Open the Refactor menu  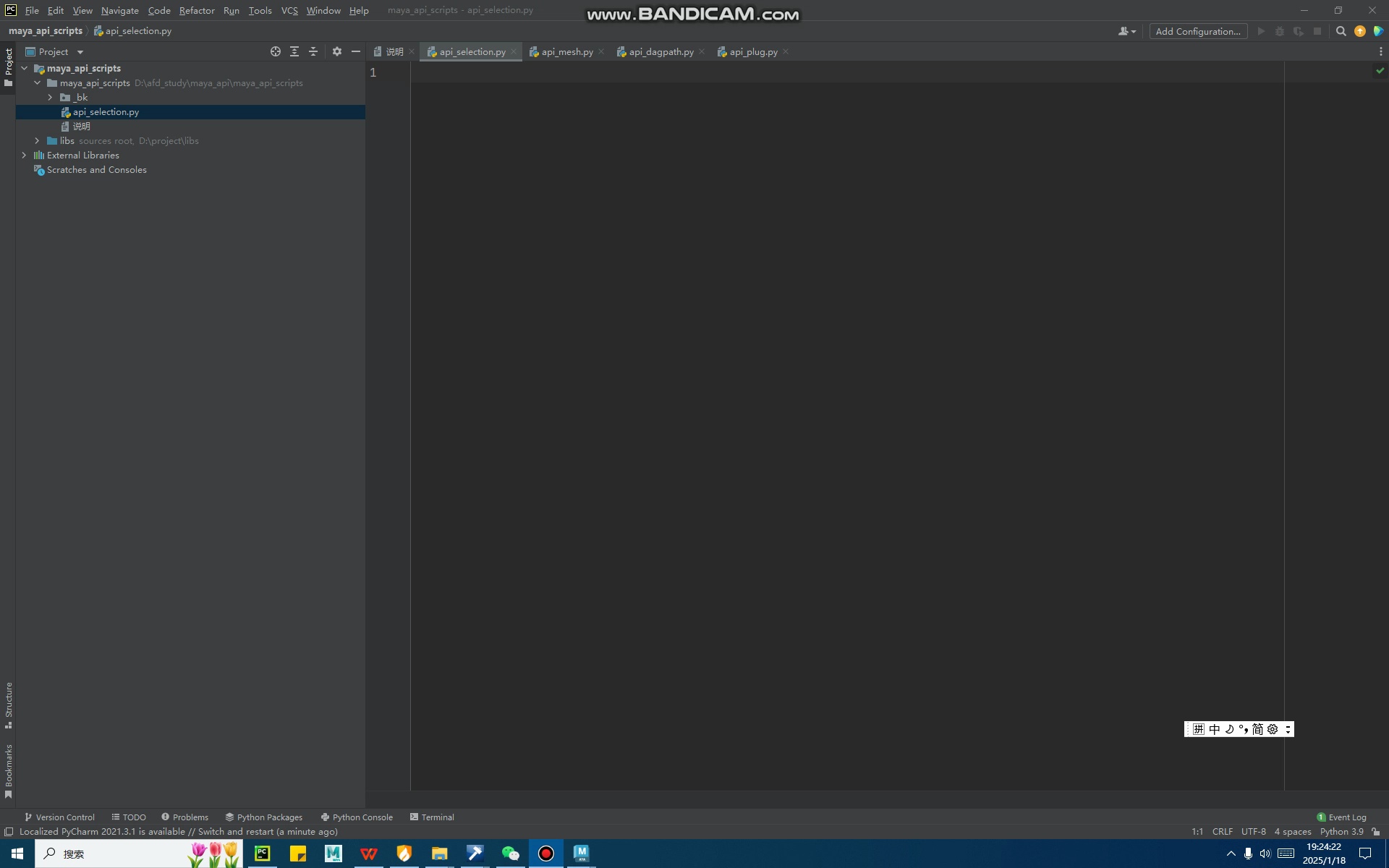[x=197, y=10]
